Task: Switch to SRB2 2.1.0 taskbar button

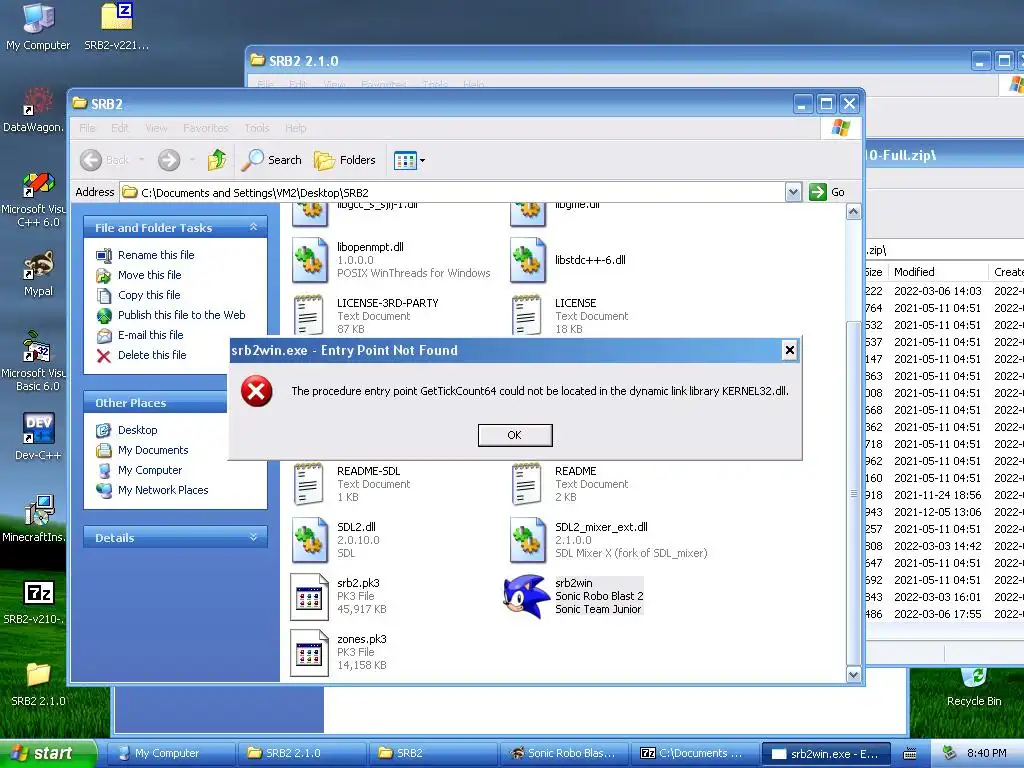Action: (301, 753)
